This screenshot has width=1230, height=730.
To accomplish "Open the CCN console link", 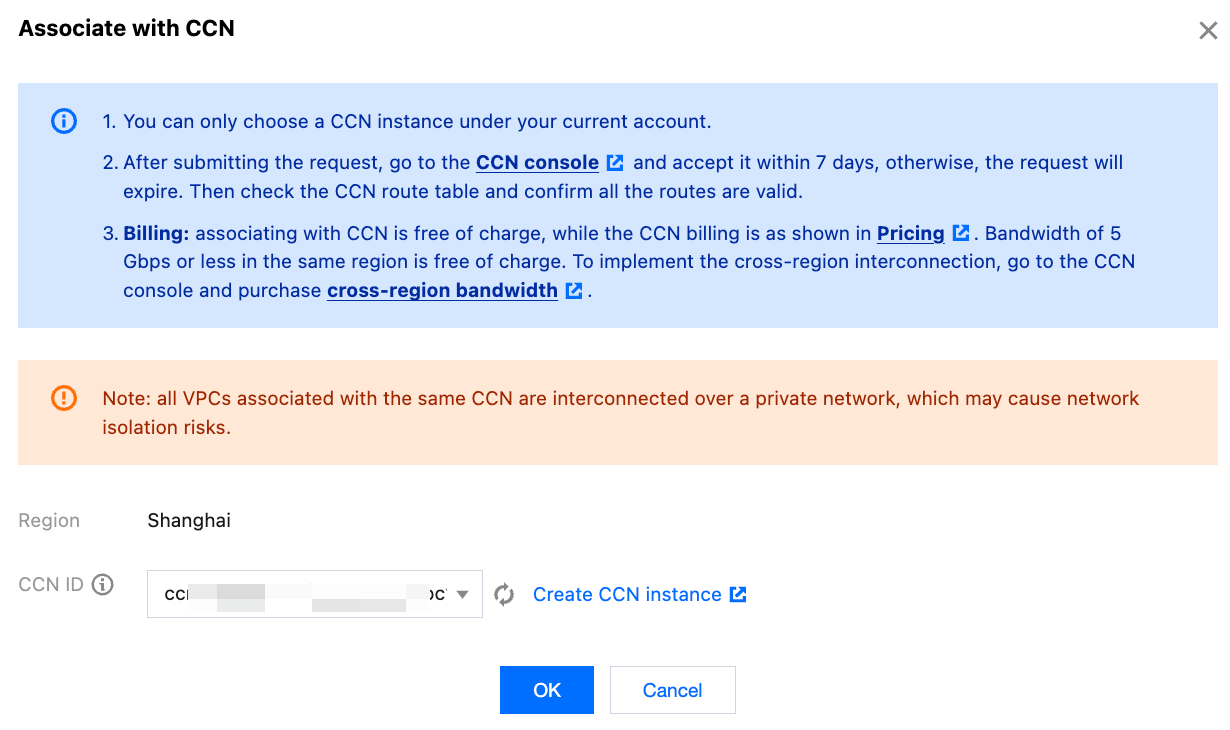I will (537, 162).
